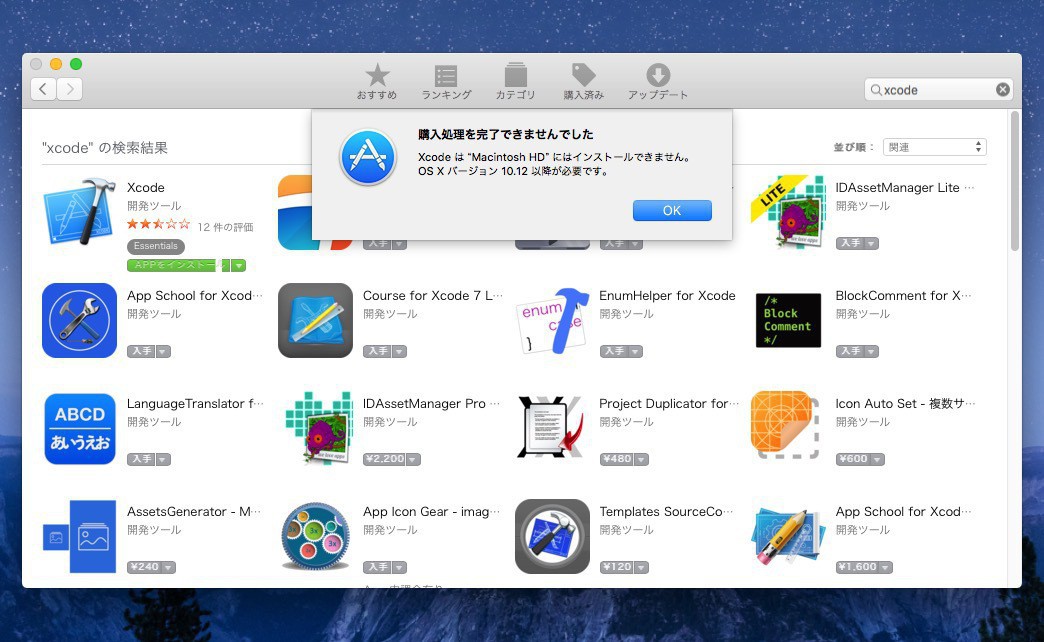The height and width of the screenshot is (642, 1044).
Task: Open LanguageTranslator ABCD icon
Action: 79,429
